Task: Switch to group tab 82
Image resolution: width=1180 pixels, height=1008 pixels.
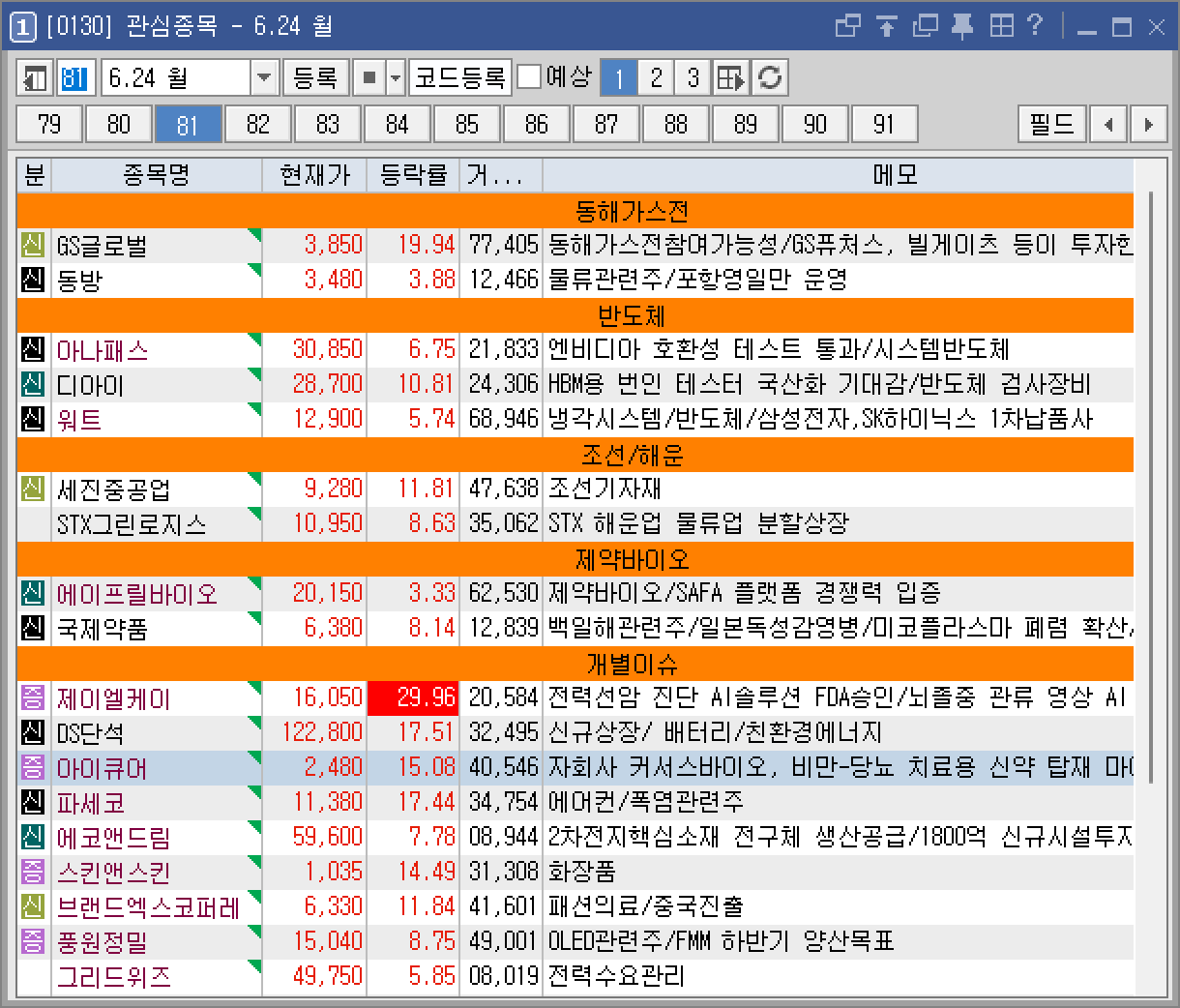Action: pos(258,124)
